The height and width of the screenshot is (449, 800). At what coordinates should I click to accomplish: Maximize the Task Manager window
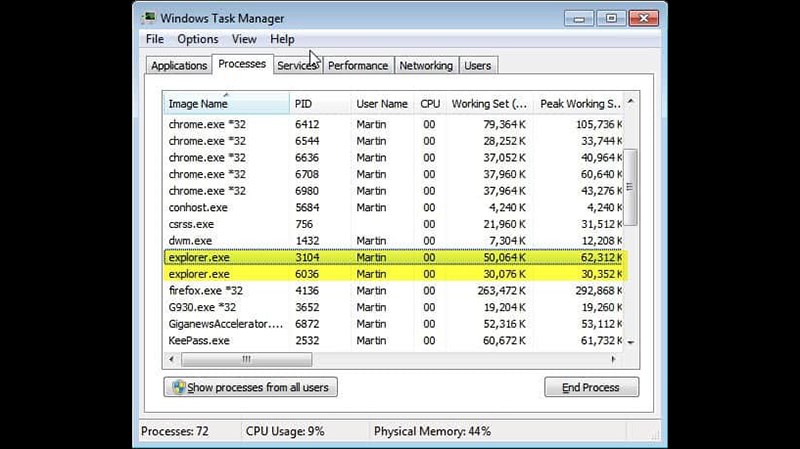(x=610, y=18)
